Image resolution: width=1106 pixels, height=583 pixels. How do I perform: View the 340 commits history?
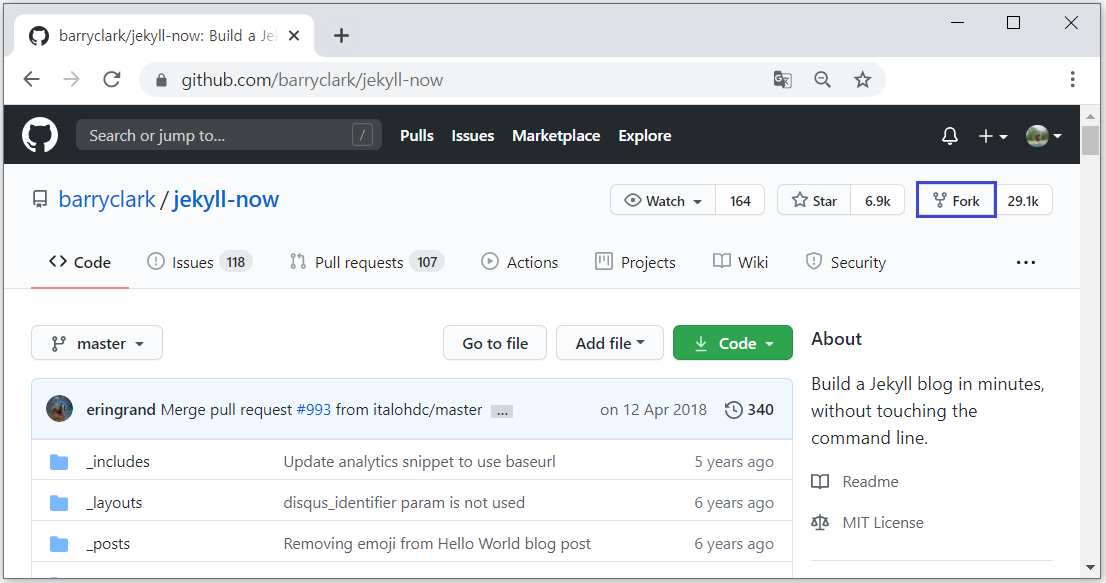click(749, 410)
